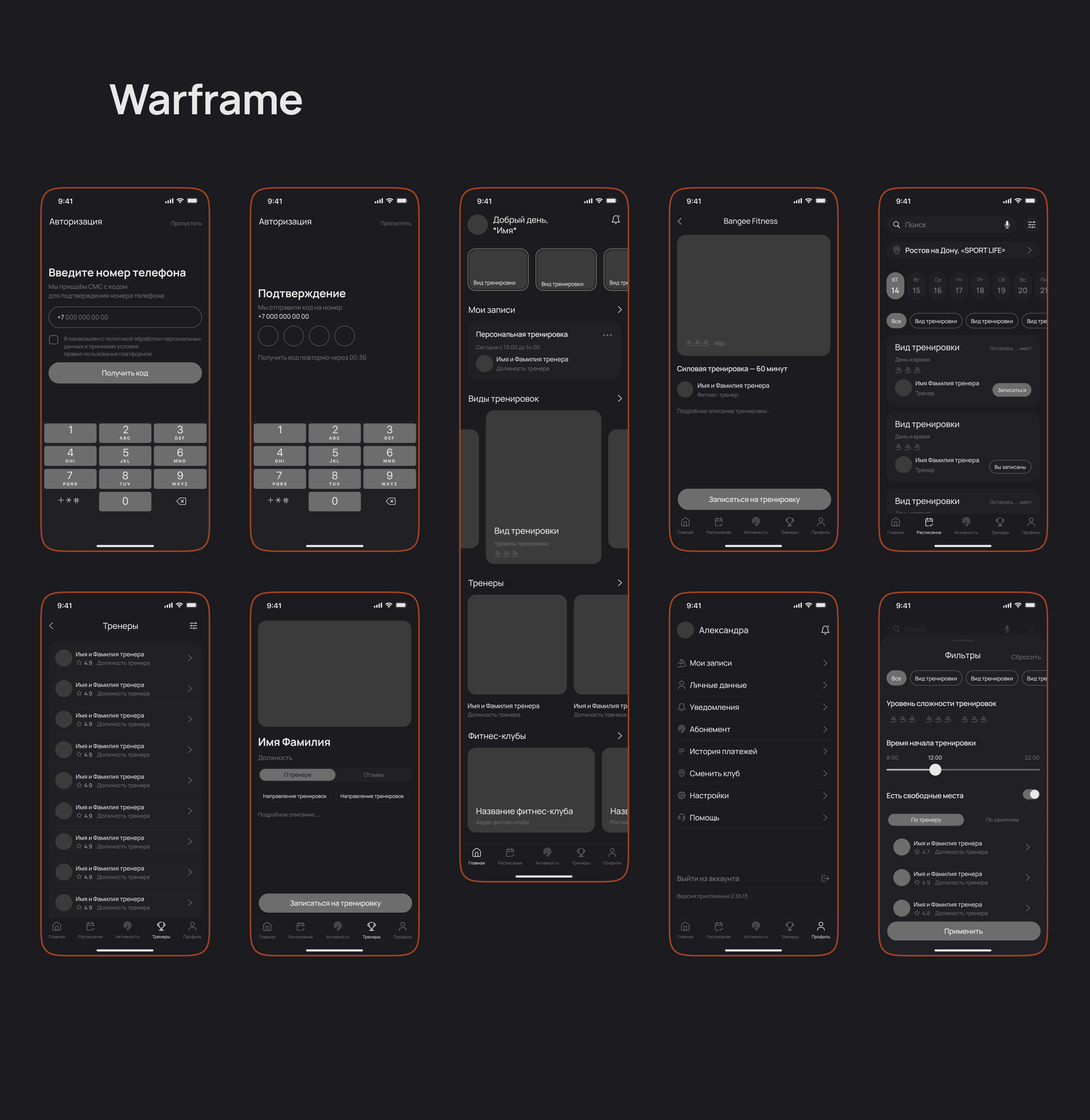Click the microphone icon in the search bar
This screenshot has height=1120, width=1090.
[x=1007, y=225]
